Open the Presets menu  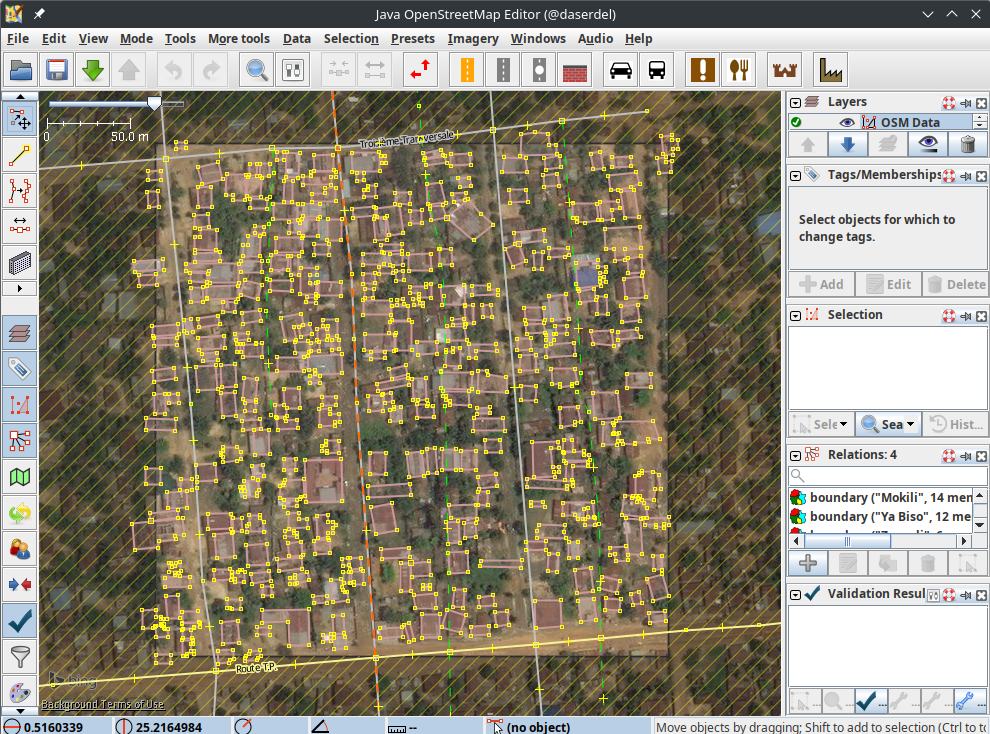[415, 38]
